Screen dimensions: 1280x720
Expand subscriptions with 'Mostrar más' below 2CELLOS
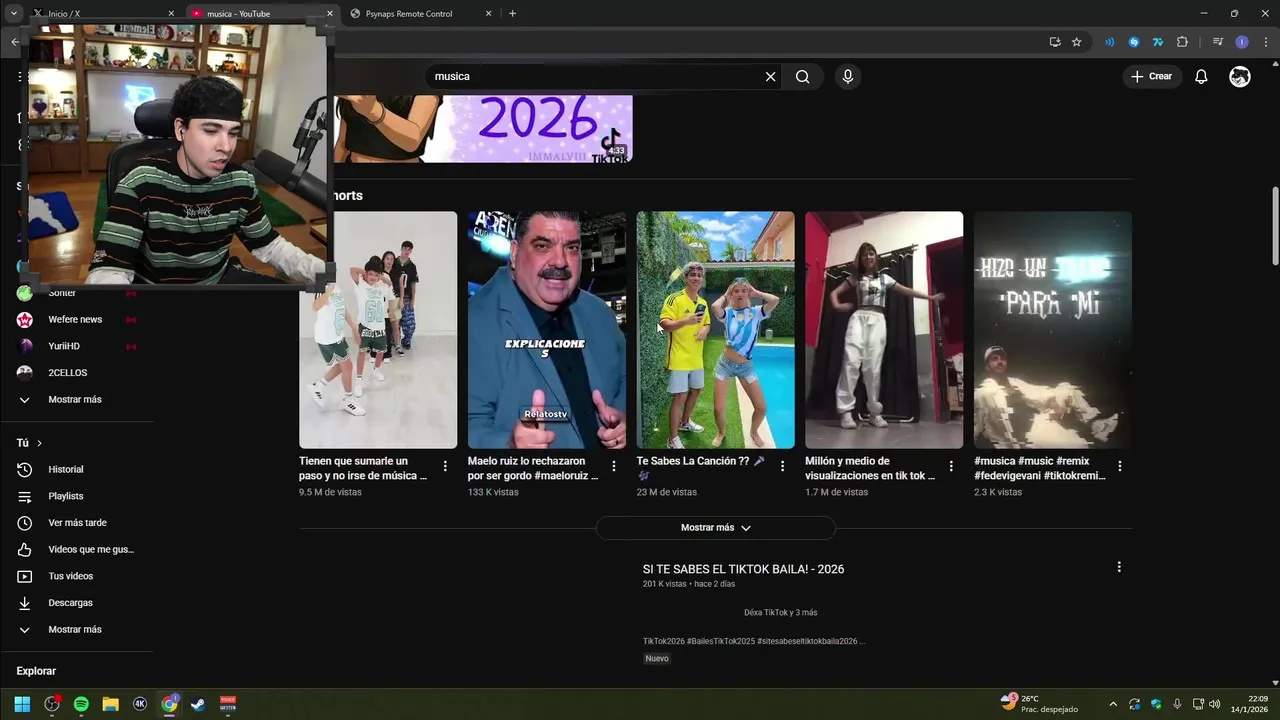tap(77, 400)
